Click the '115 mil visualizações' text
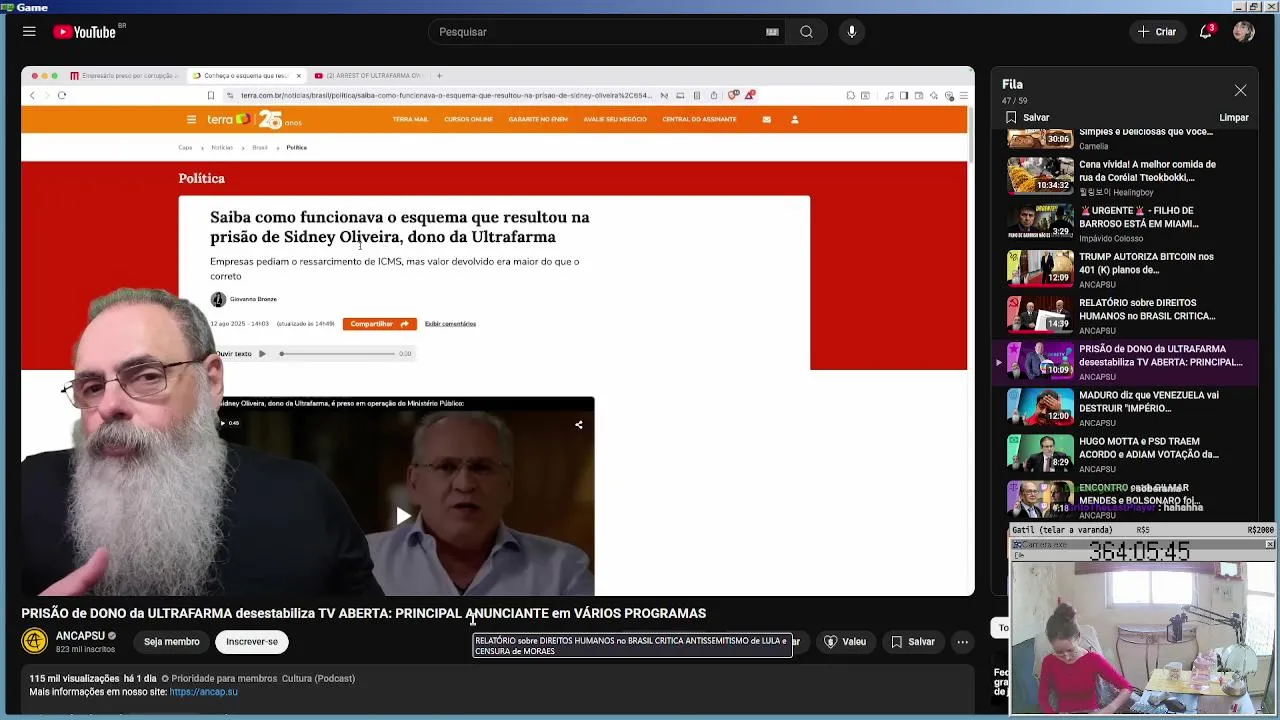 74,678
